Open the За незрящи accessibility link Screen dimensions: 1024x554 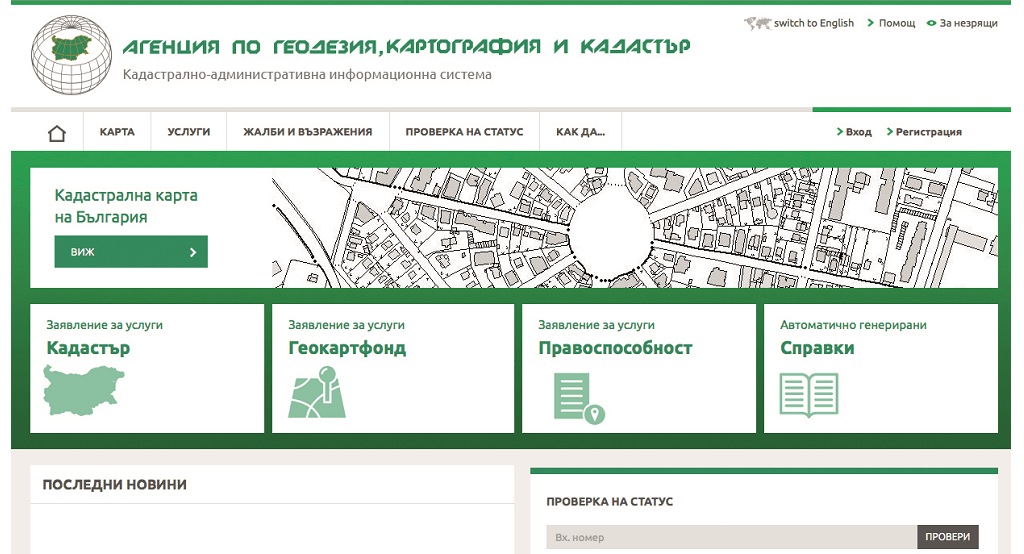tap(968, 24)
